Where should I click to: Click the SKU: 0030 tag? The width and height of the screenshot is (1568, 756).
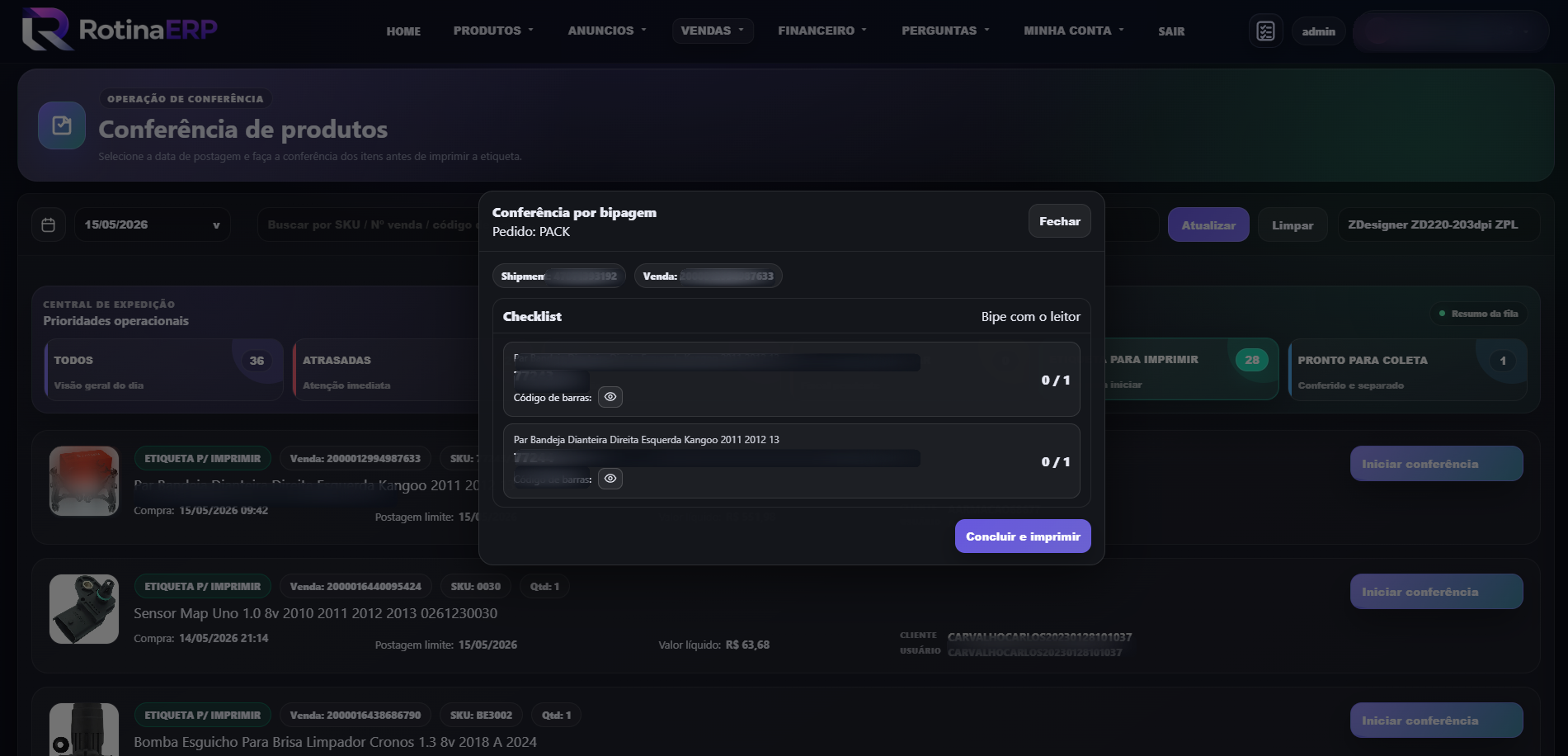(475, 587)
